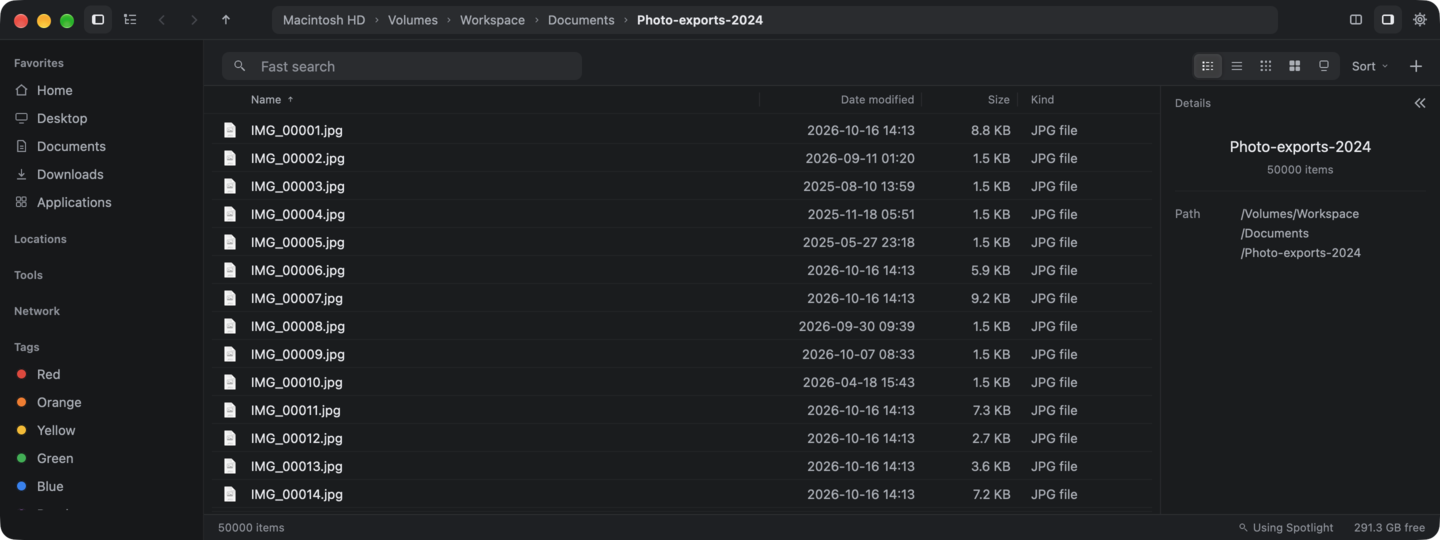The image size is (1440, 540).
Task: Jump to Volumes in the path bar
Action: tap(413, 20)
